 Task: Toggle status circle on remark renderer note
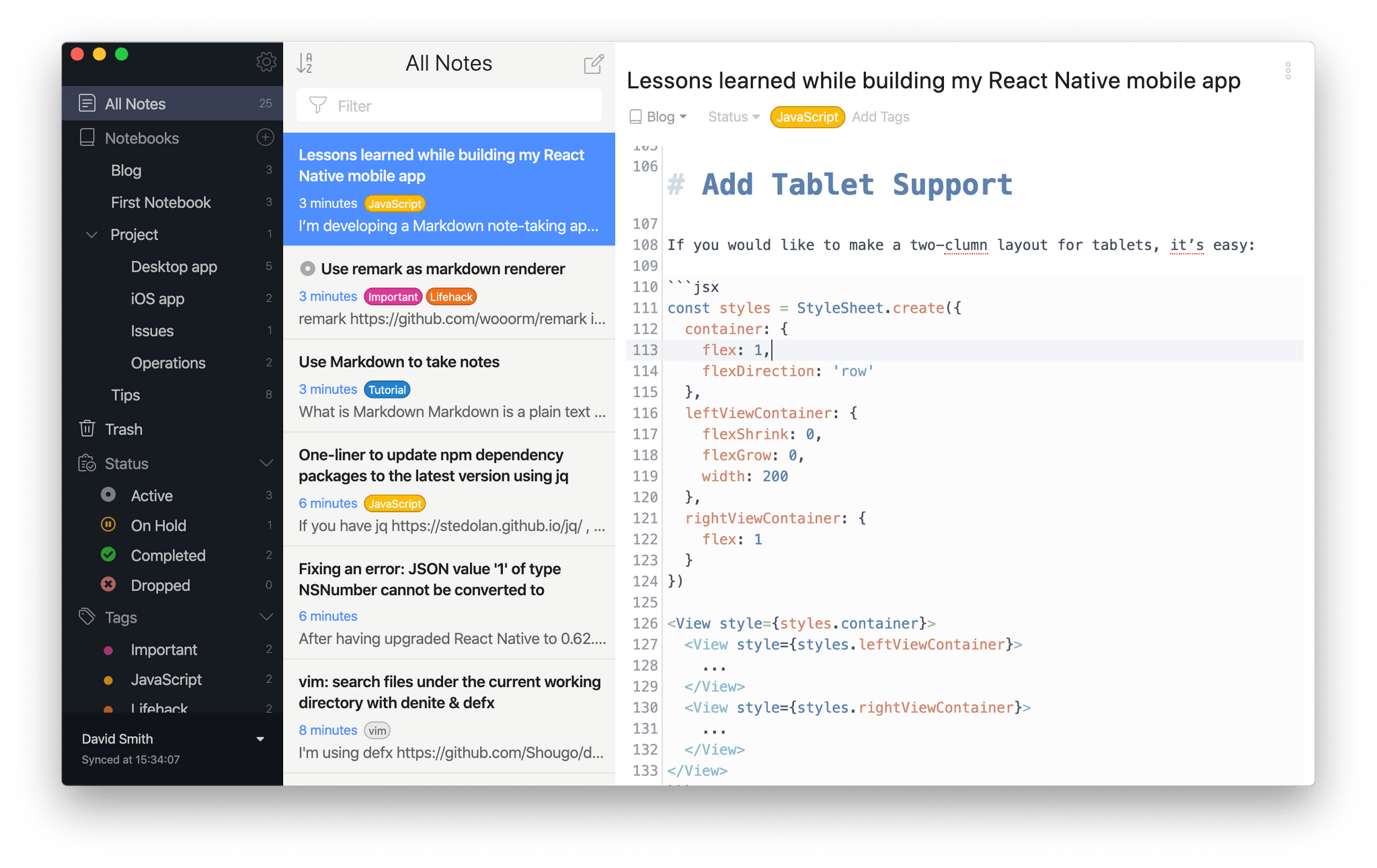[307, 269]
